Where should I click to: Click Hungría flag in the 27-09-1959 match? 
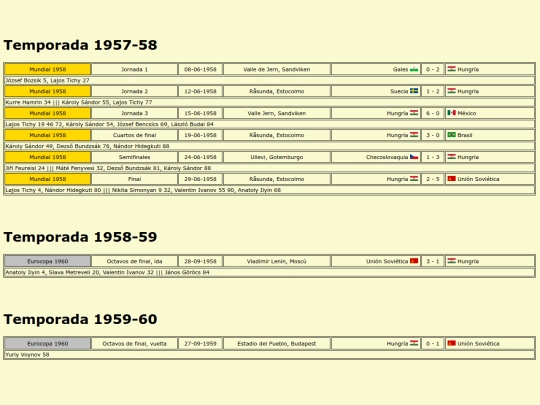coord(414,343)
